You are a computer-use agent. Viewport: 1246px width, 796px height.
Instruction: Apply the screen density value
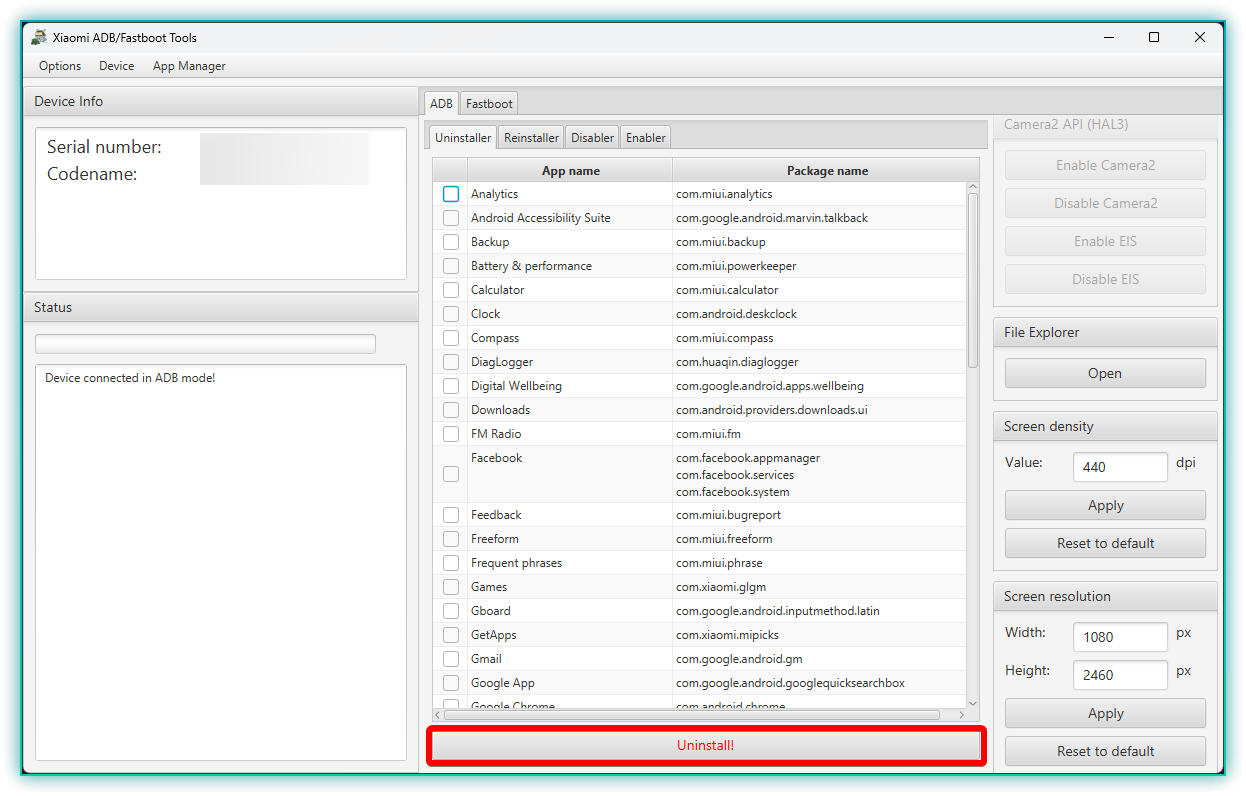1105,505
